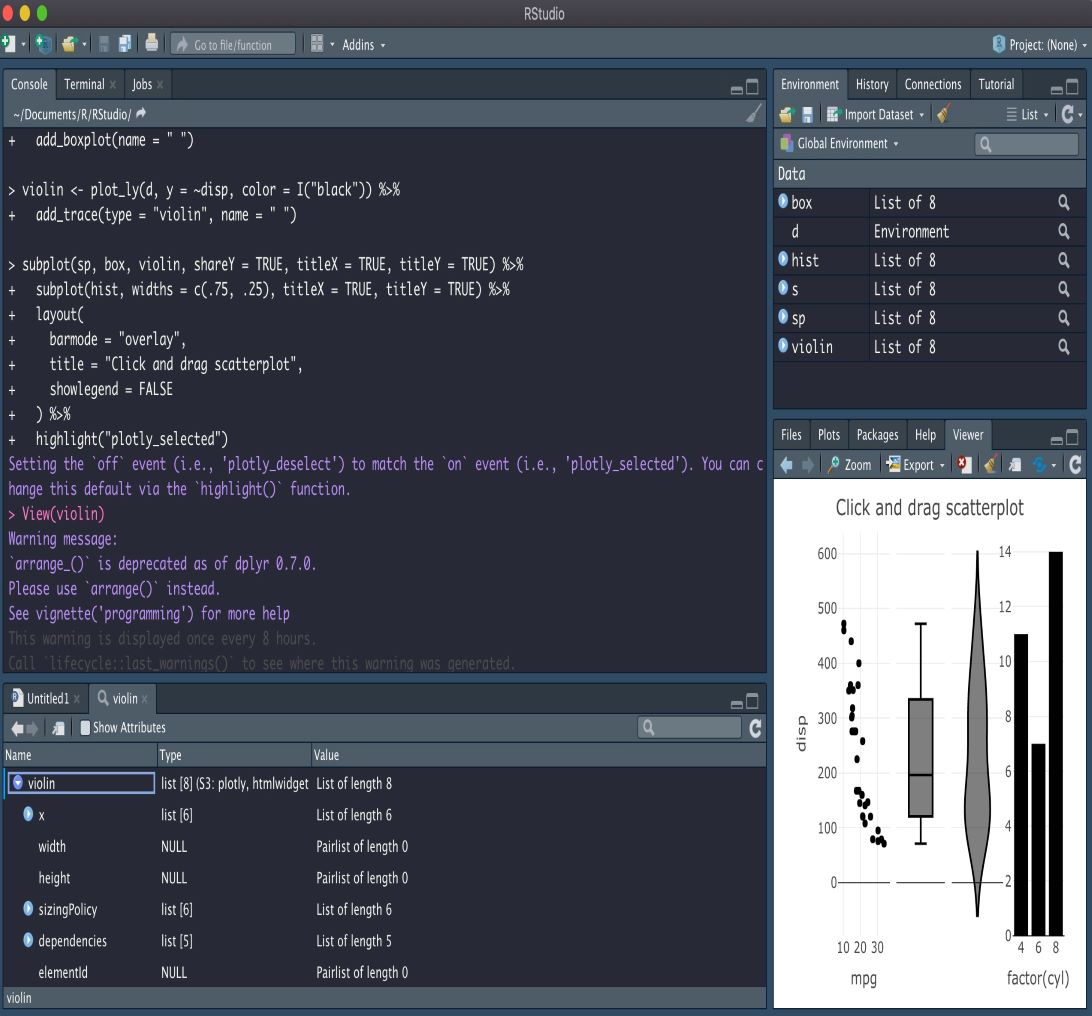Click the Print icon in main toolbar

coord(151,44)
